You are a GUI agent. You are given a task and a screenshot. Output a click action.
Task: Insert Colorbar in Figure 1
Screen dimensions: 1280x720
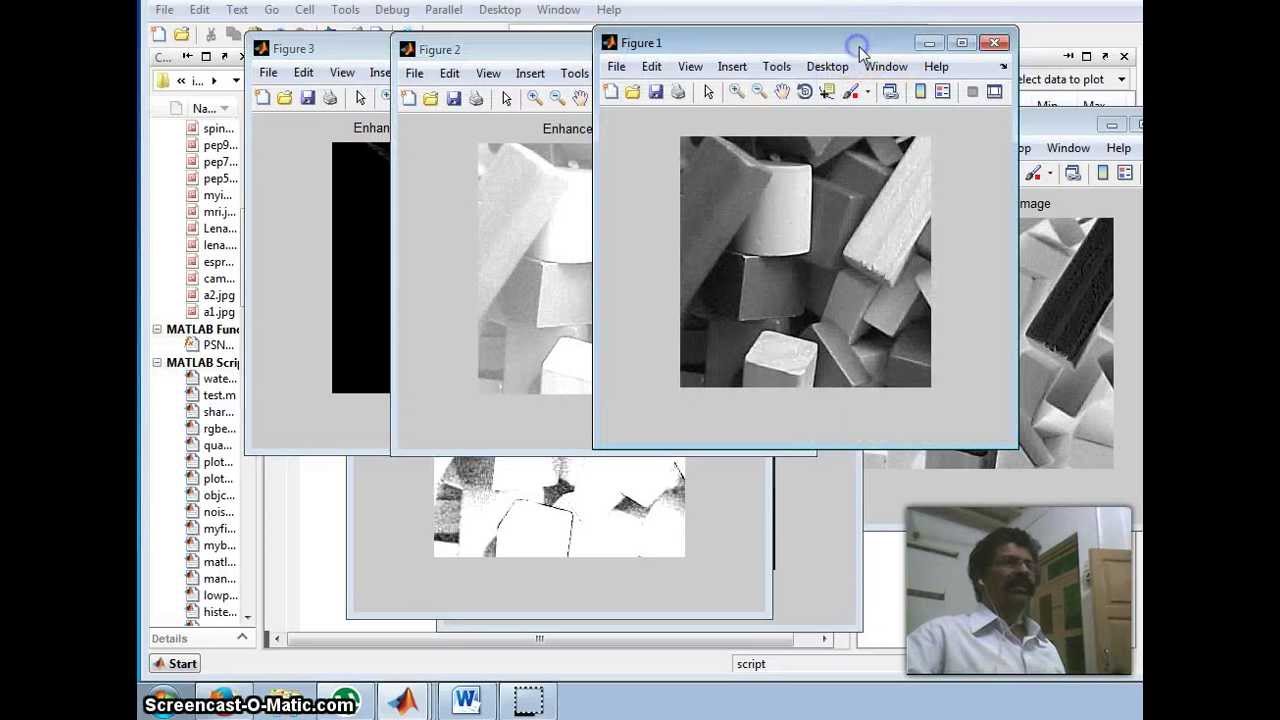coord(921,92)
